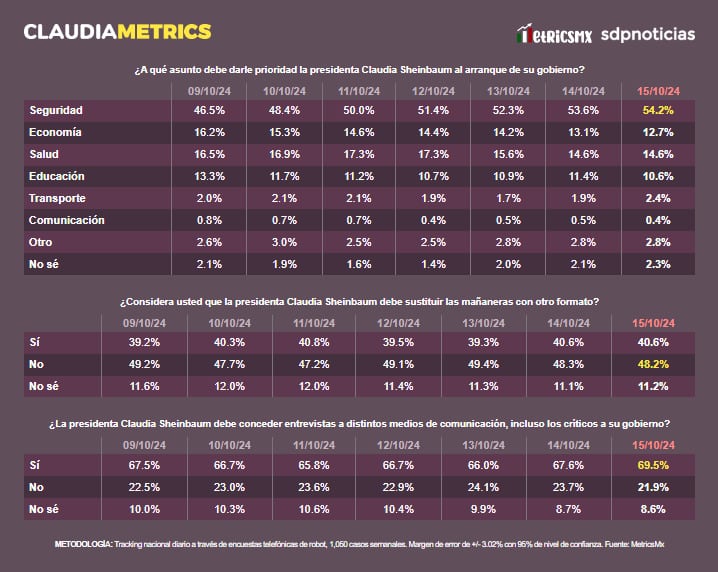718x572 pixels.
Task: Click the METODOLOGÍA footnote text
Action: 359,544
